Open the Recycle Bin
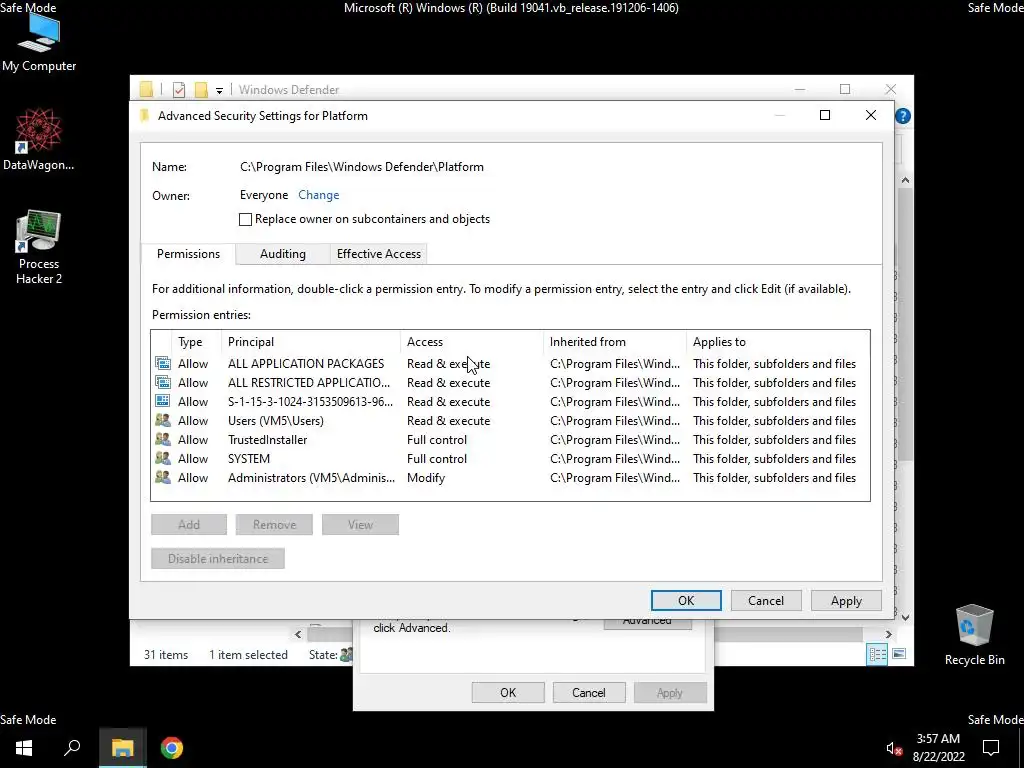The width and height of the screenshot is (1024, 768). tap(974, 635)
